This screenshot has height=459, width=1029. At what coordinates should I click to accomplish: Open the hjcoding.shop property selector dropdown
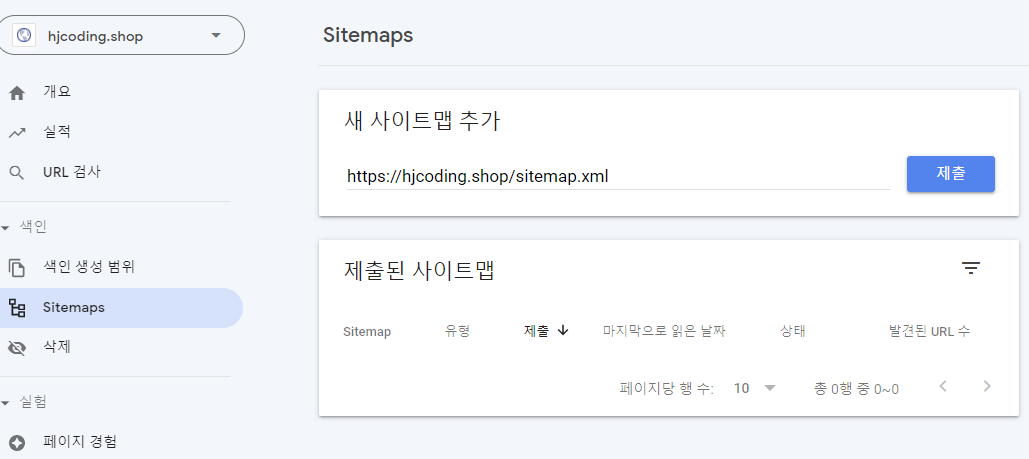120,35
